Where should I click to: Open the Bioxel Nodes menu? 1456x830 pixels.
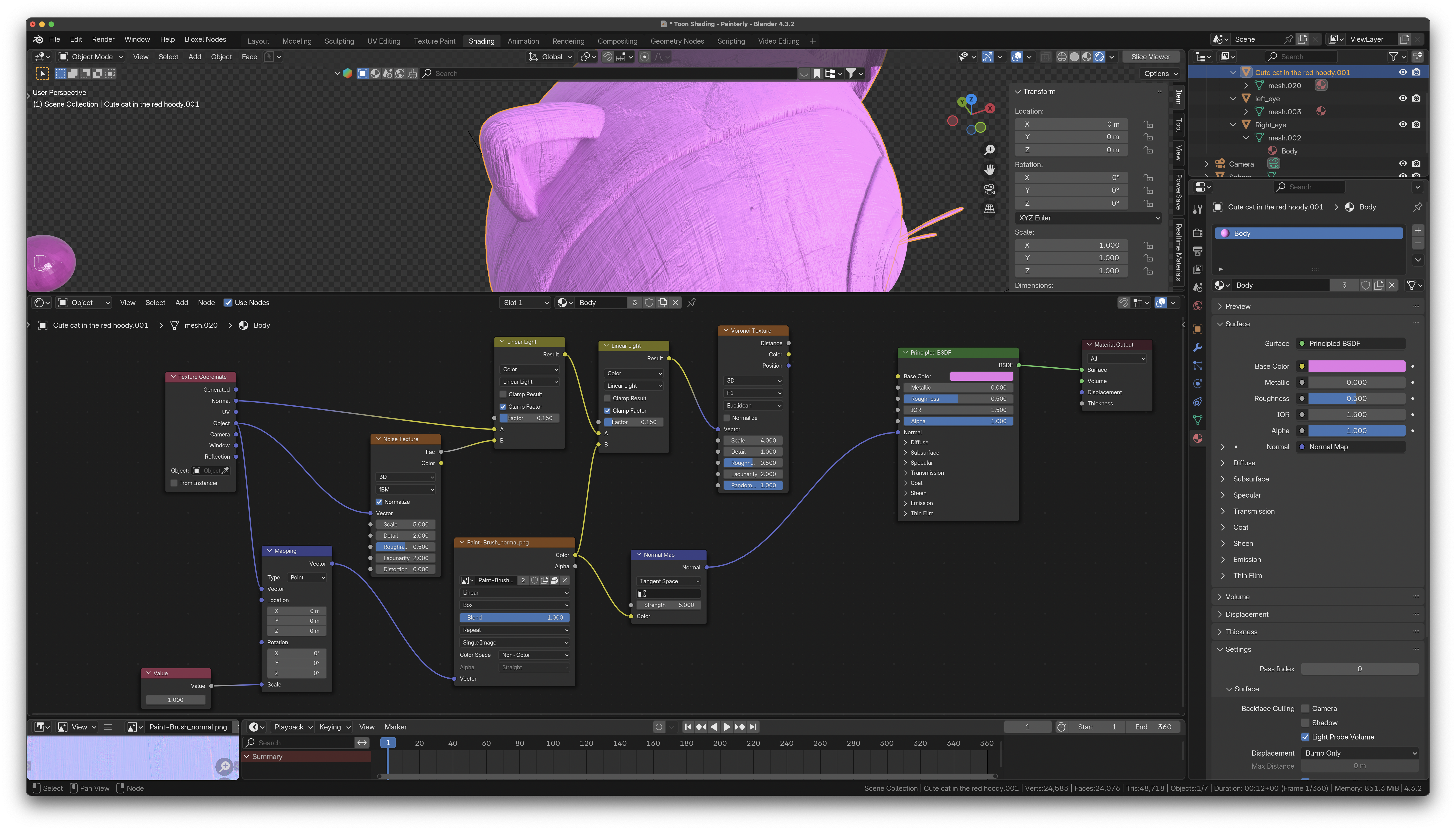(205, 39)
